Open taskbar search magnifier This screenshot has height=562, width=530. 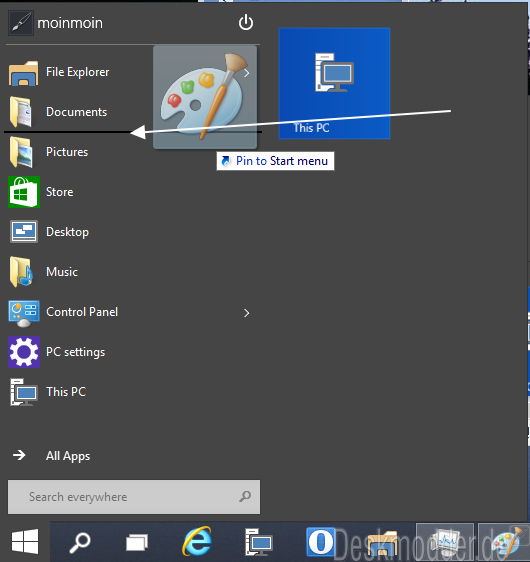80,542
